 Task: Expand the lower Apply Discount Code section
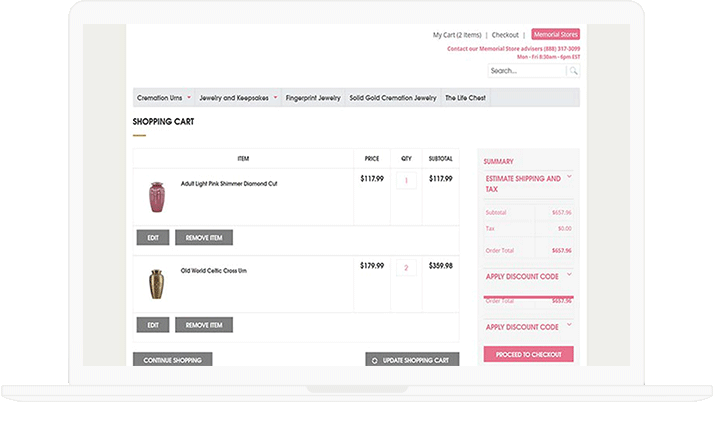[569, 326]
